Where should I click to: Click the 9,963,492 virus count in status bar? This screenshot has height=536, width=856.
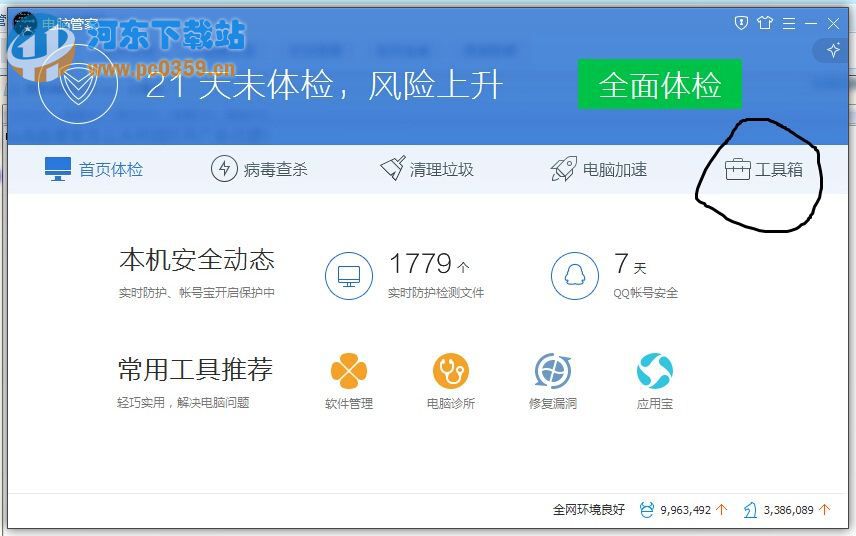tap(684, 510)
